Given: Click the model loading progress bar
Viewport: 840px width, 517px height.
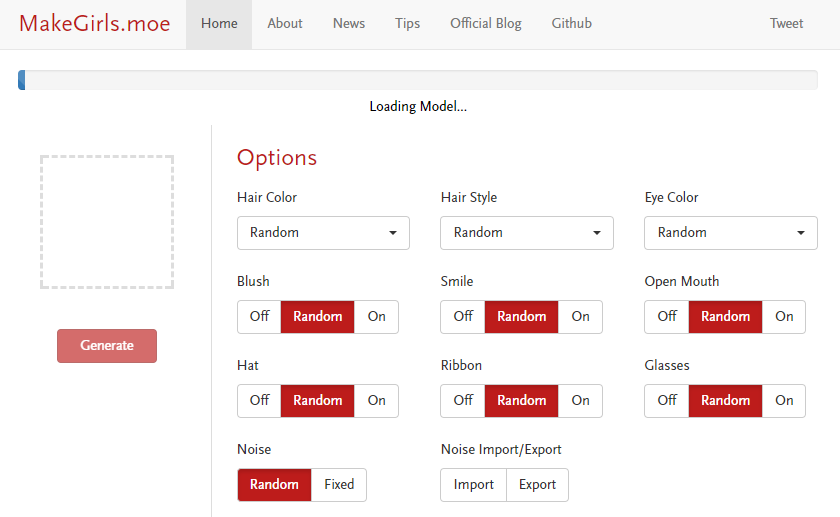Looking at the screenshot, I should tap(418, 80).
